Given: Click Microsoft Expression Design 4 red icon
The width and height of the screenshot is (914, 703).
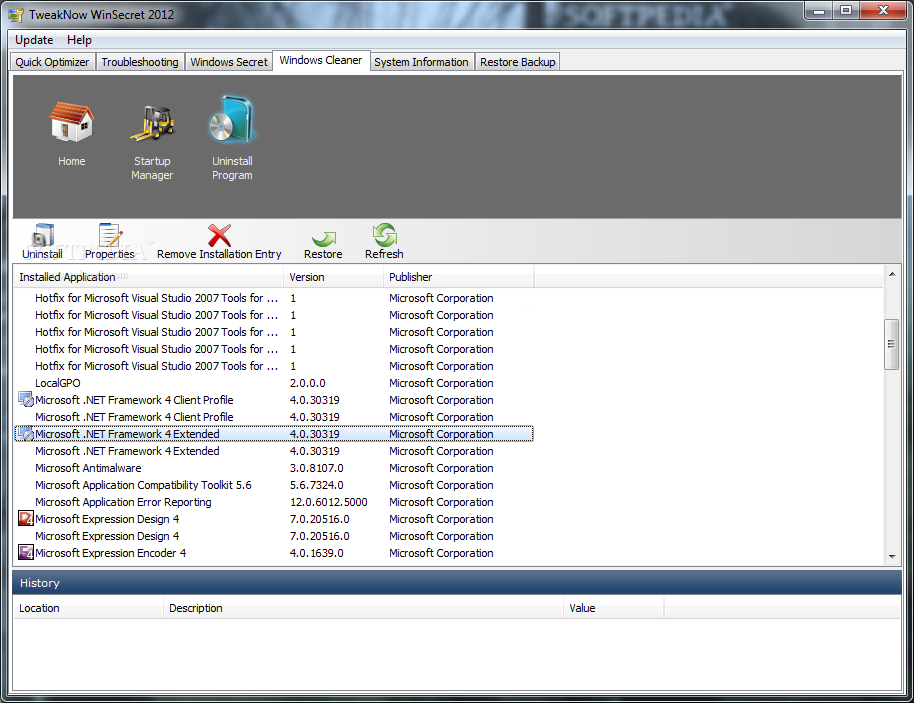Looking at the screenshot, I should coord(26,519).
